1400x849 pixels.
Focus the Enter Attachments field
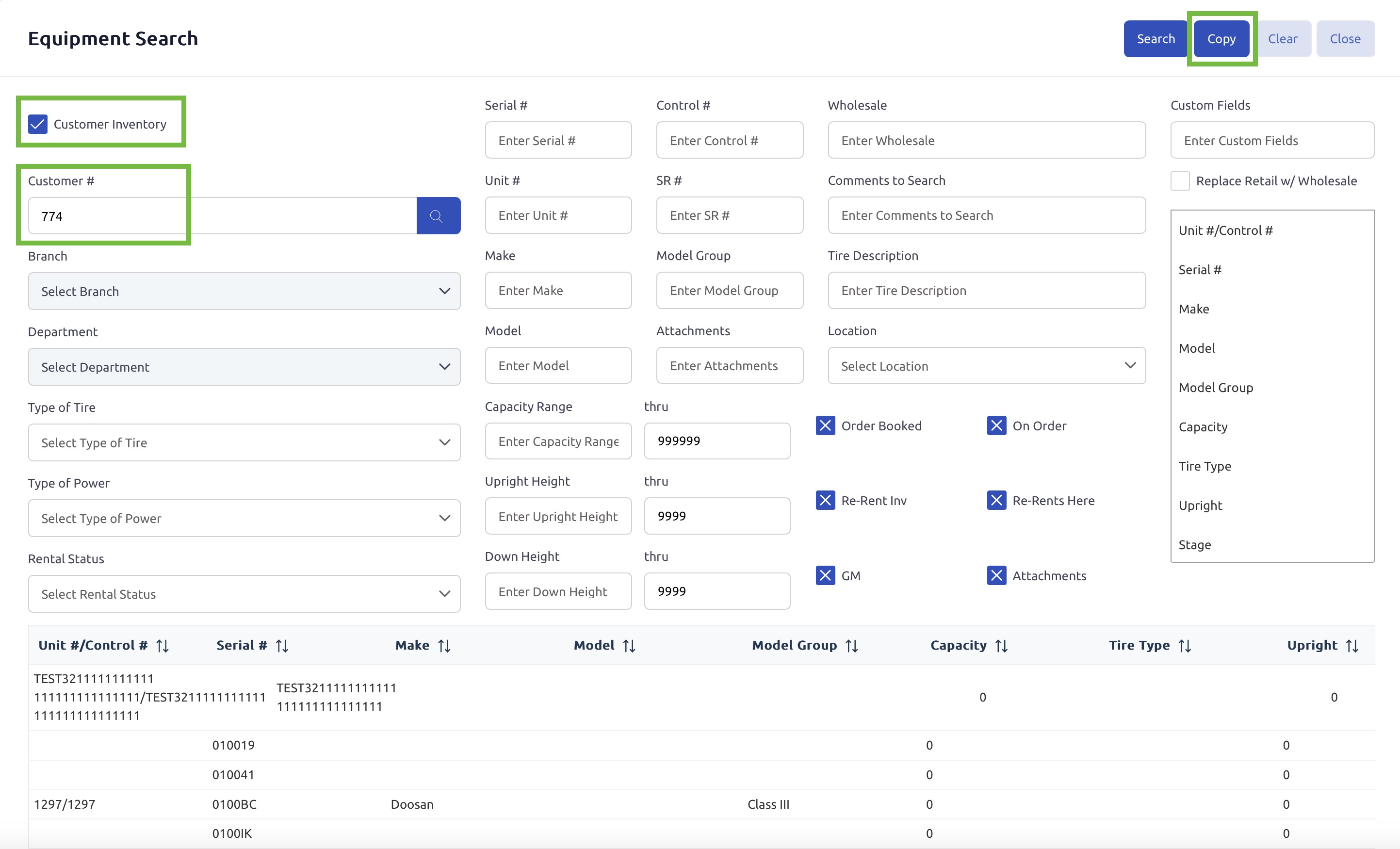[729, 365]
